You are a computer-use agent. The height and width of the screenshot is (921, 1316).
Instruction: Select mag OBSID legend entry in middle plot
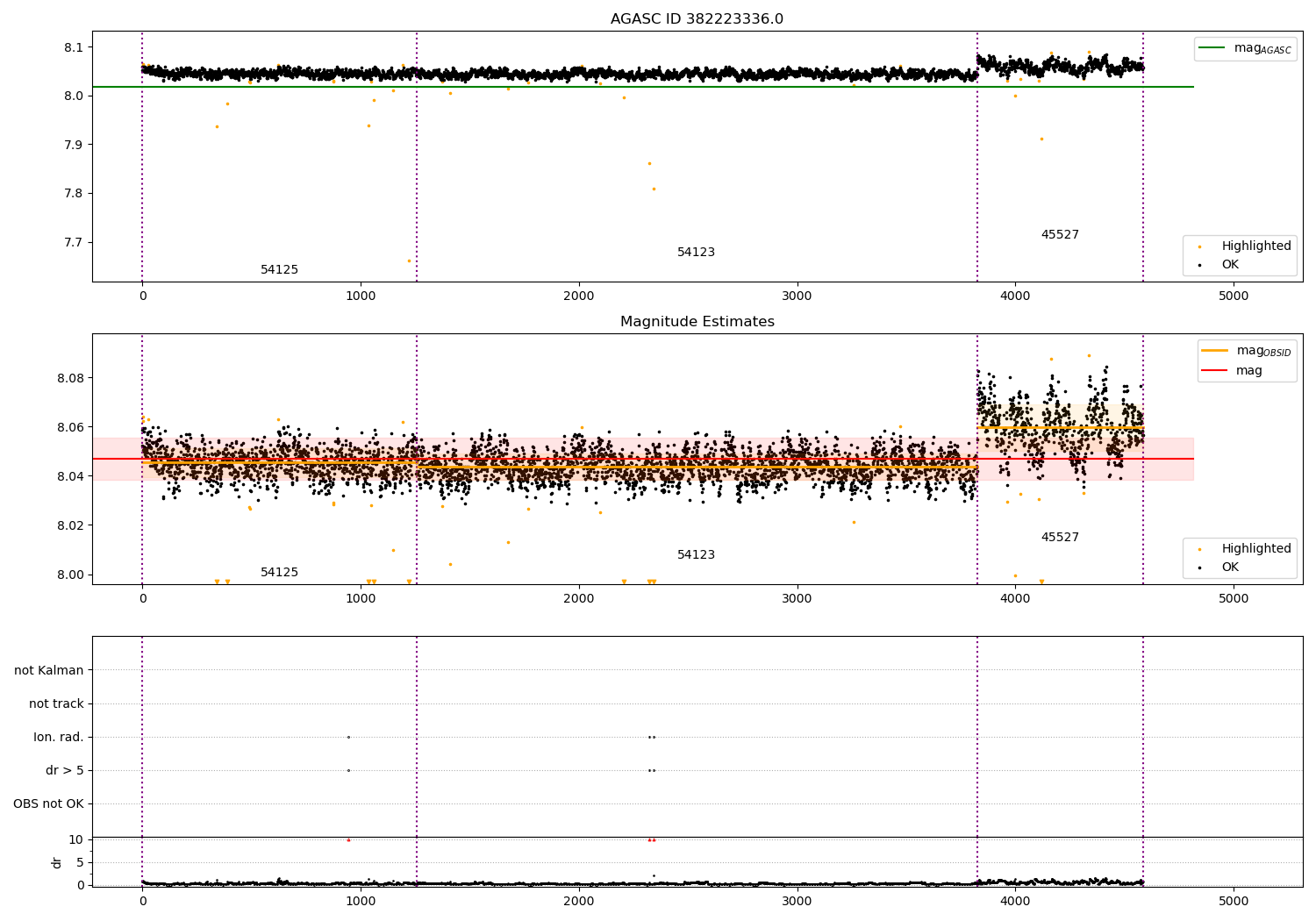point(1246,351)
